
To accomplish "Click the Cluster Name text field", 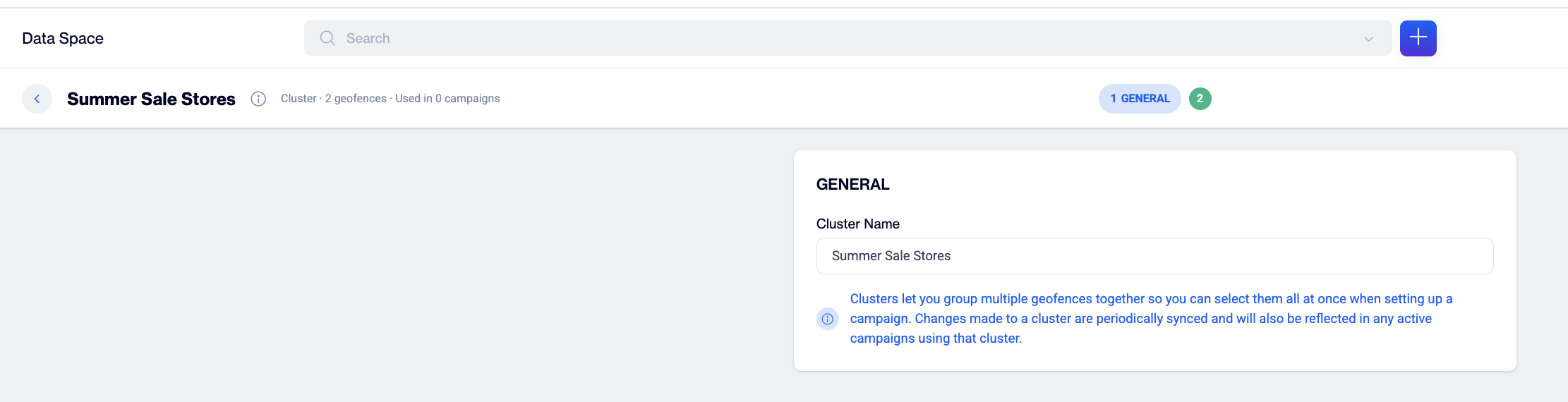I will coord(1154,256).
